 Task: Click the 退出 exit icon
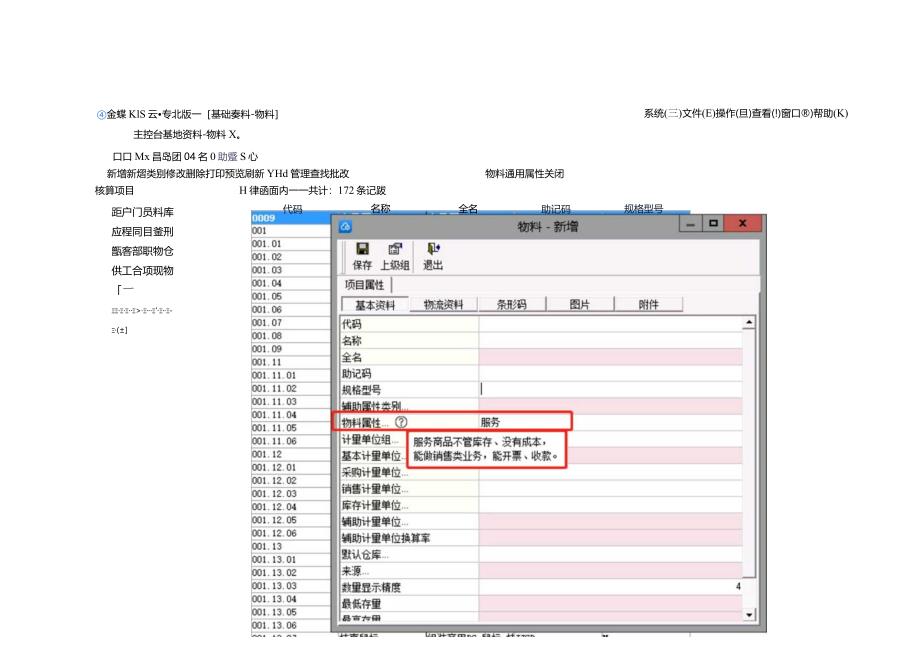[432, 252]
